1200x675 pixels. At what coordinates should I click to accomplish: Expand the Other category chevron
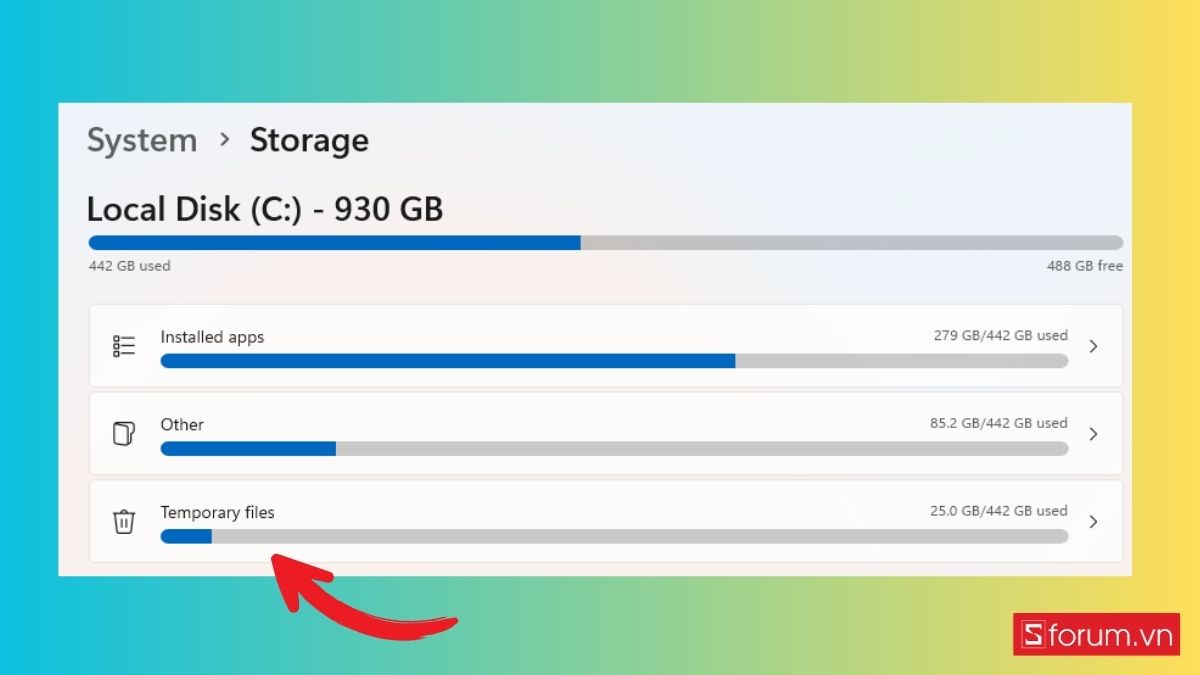point(1093,434)
